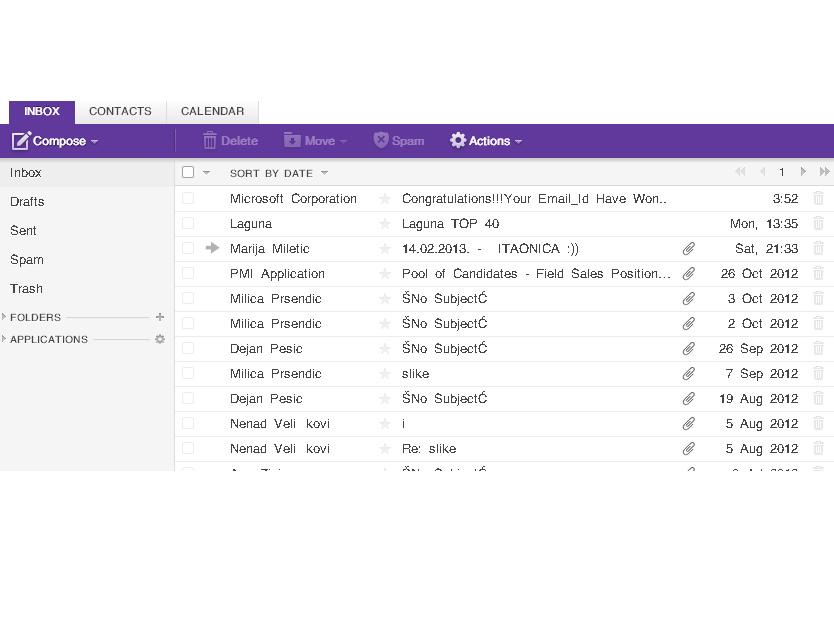Click the Compose pencil icon
Screen dimensions: 834x635
(21, 140)
